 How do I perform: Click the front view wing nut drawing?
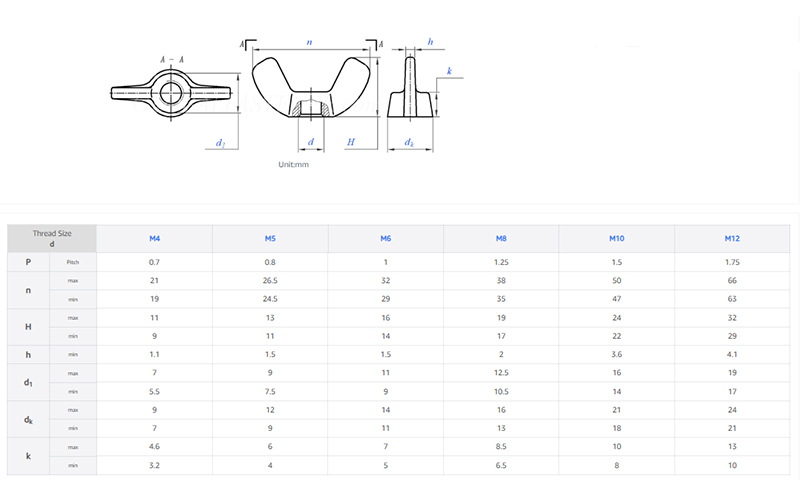point(314,91)
